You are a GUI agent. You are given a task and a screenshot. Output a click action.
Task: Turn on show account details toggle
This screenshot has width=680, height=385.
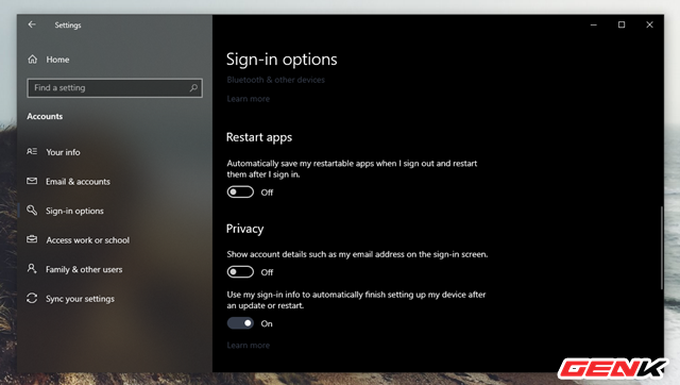tap(240, 272)
